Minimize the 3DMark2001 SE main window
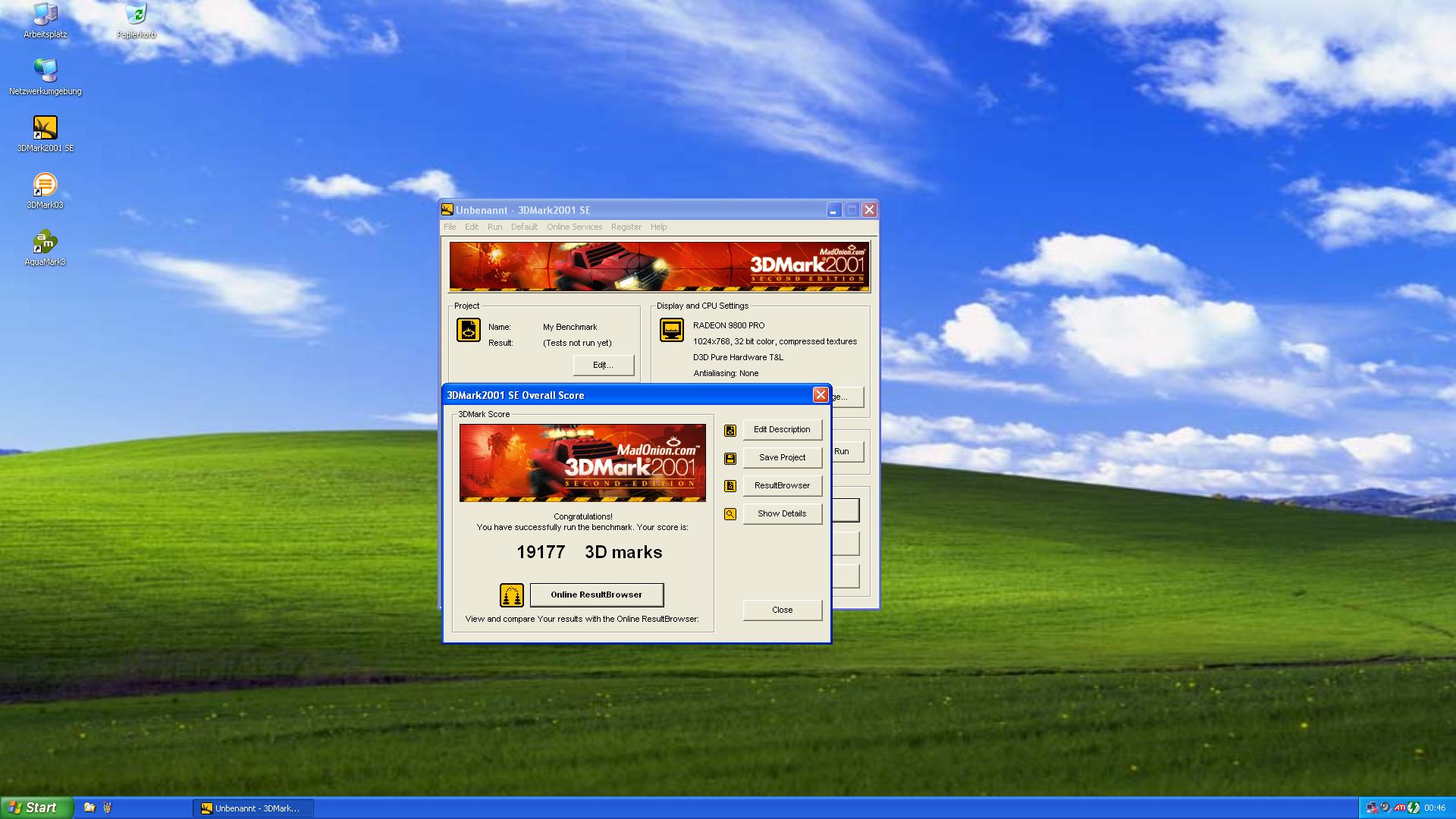1456x819 pixels. pos(834,210)
